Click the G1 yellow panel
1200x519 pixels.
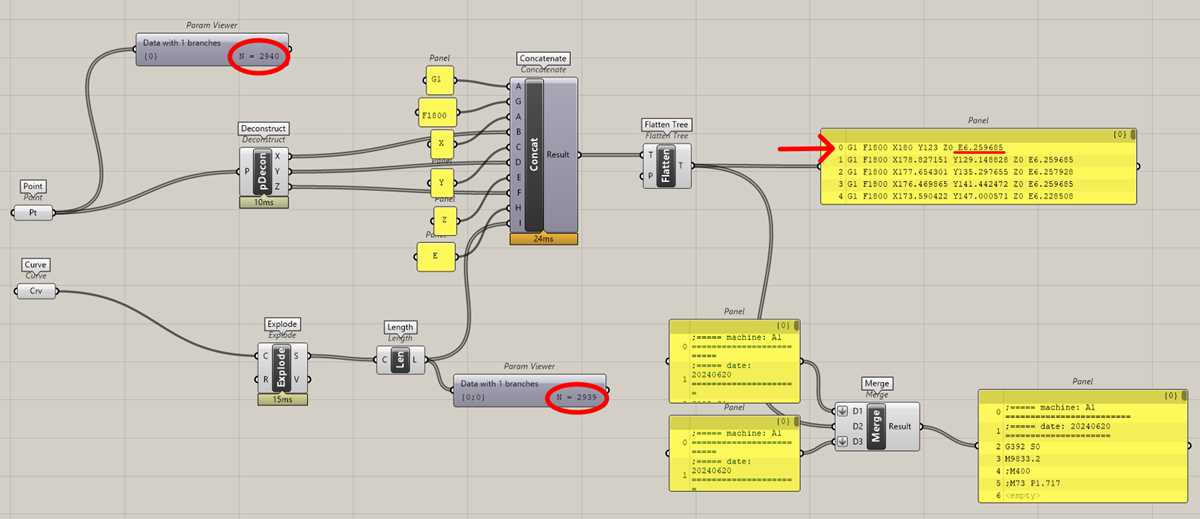pyautogui.click(x=438, y=78)
